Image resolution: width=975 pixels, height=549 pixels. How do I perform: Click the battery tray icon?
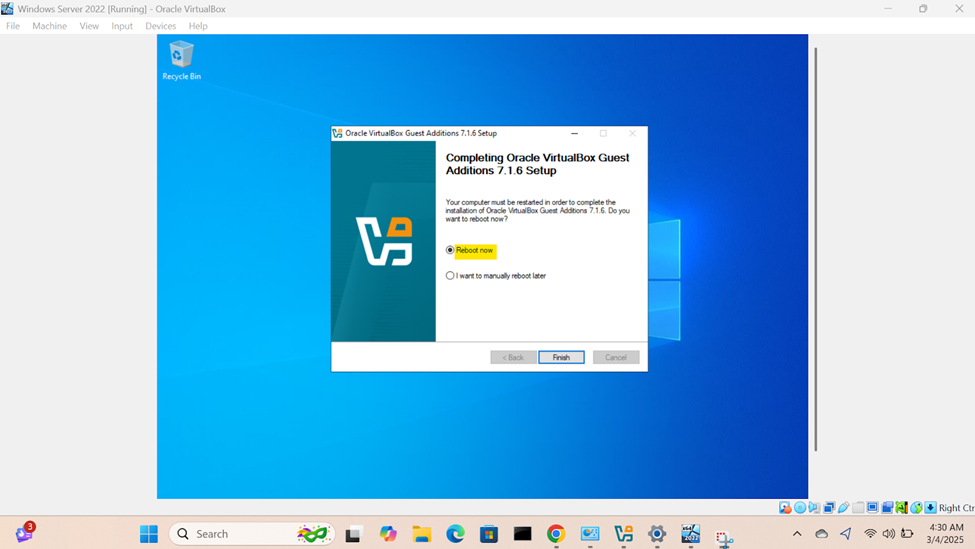907,533
